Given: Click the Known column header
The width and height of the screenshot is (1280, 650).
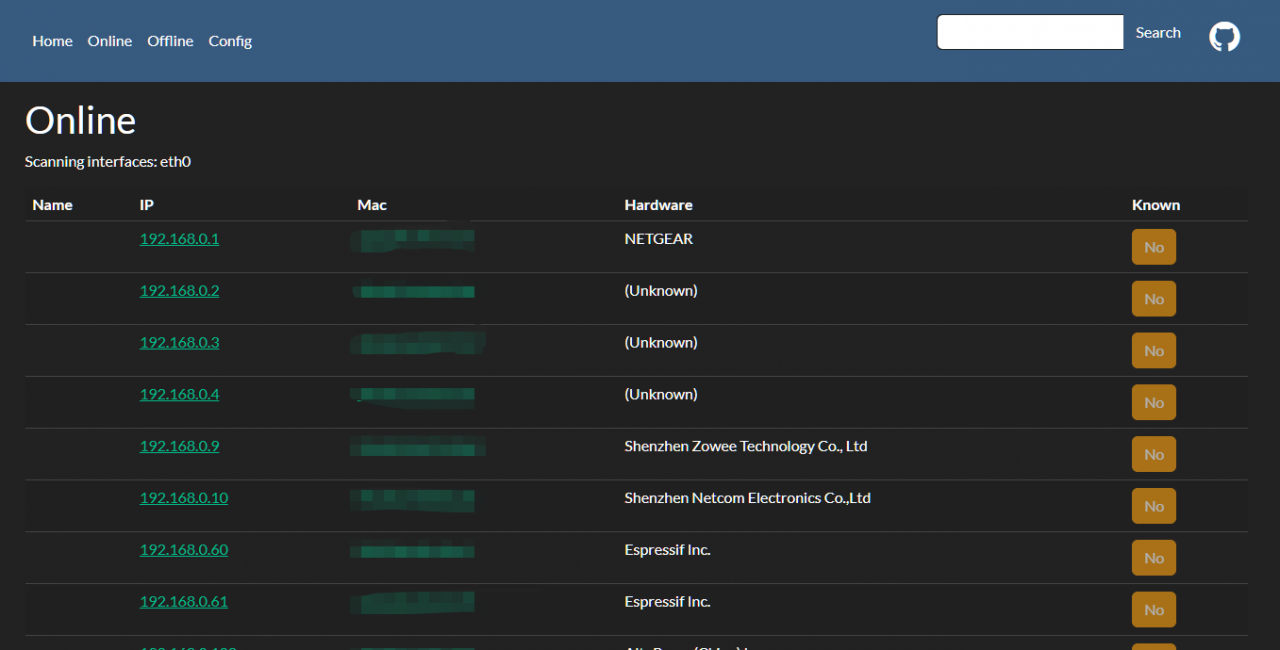Looking at the screenshot, I should (1156, 205).
